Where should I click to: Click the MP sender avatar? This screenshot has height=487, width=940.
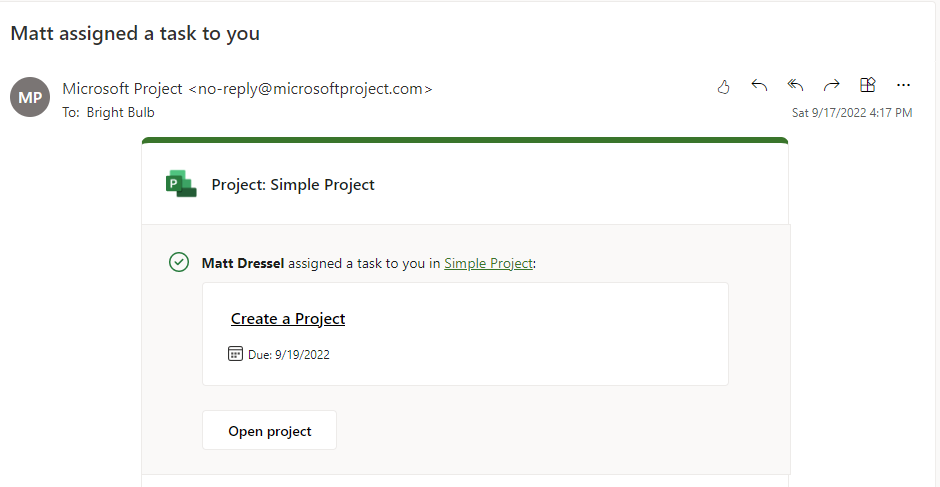pos(29,97)
